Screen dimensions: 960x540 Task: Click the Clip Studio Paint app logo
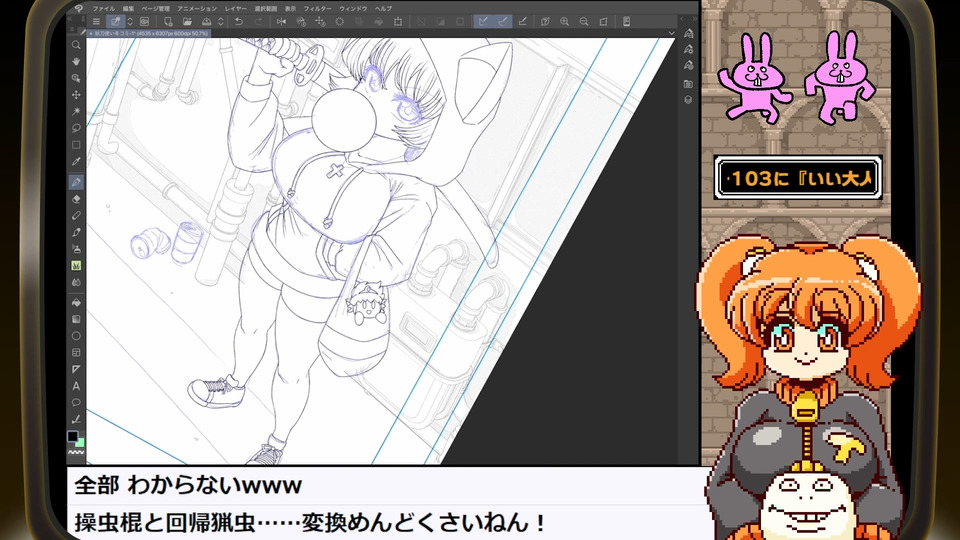(78, 9)
